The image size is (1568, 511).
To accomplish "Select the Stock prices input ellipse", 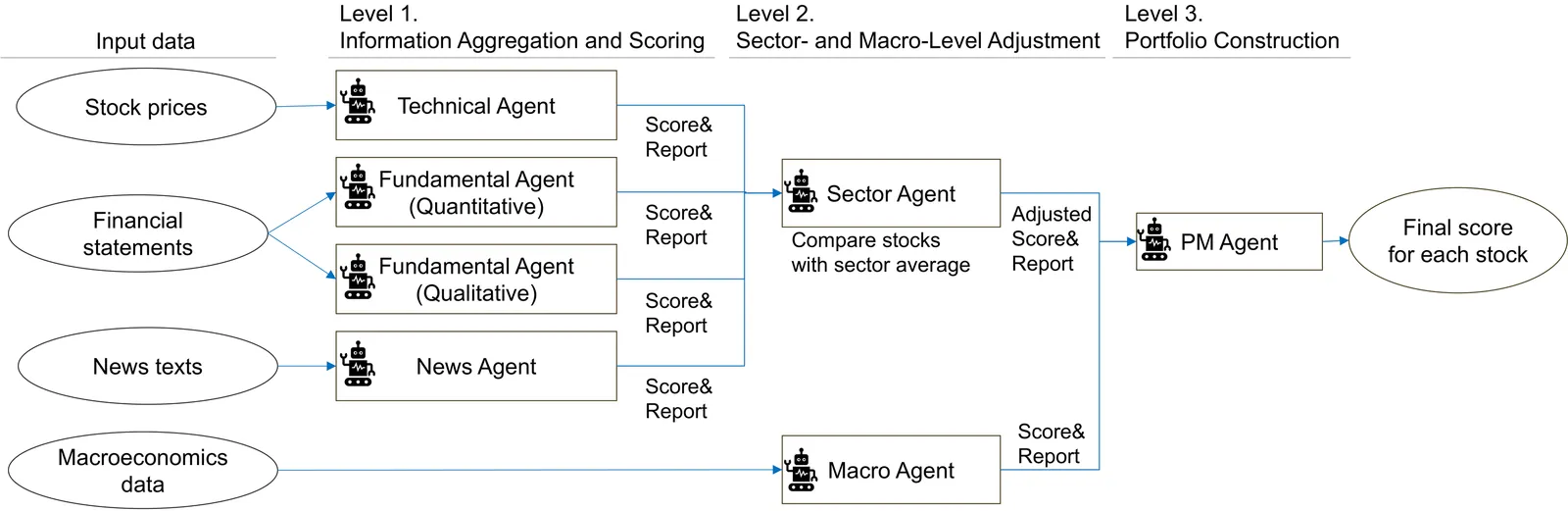I will (146, 107).
